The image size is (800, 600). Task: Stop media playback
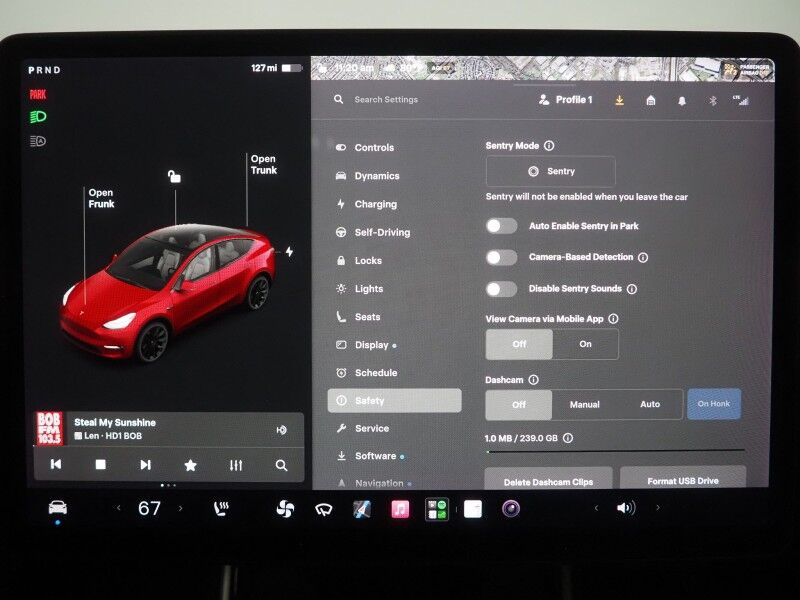[101, 464]
